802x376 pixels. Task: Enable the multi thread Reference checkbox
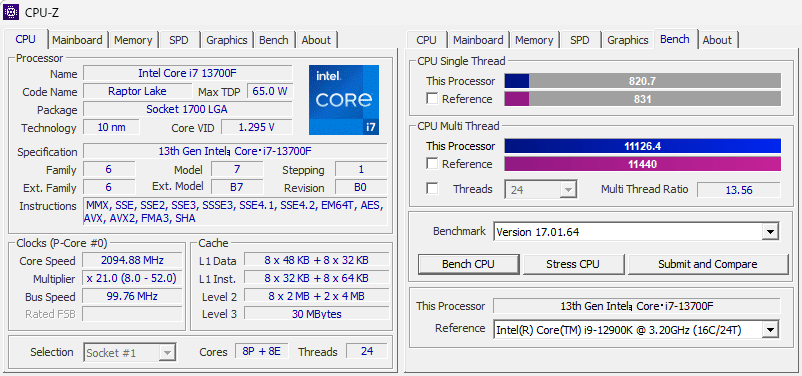click(432, 164)
